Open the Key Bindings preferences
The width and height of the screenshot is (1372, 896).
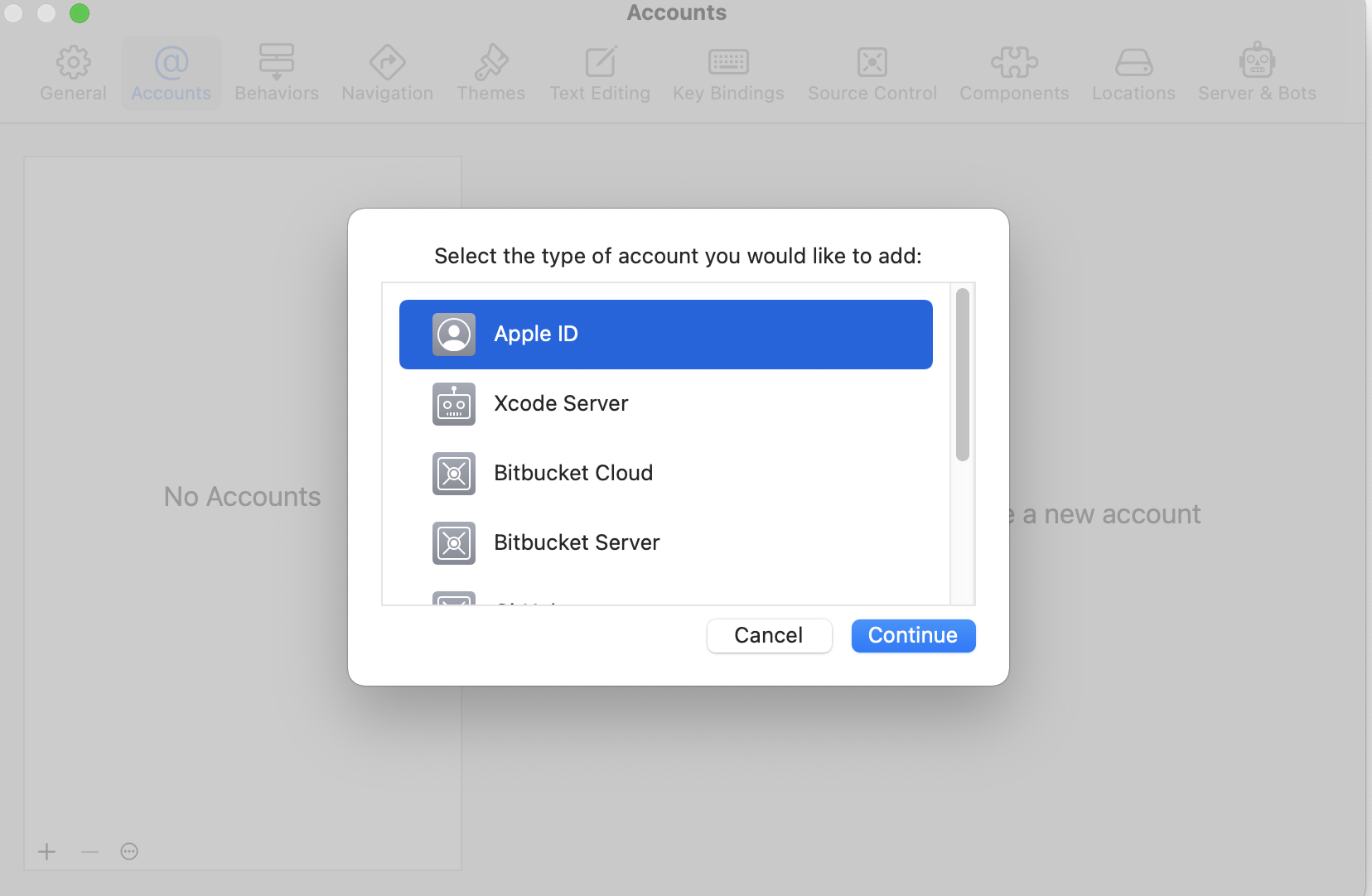click(x=728, y=74)
